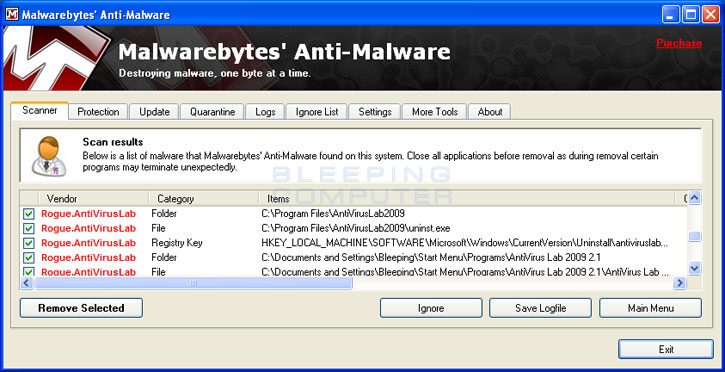The width and height of the screenshot is (725, 372).
Task: Open the About tab
Action: coord(490,112)
